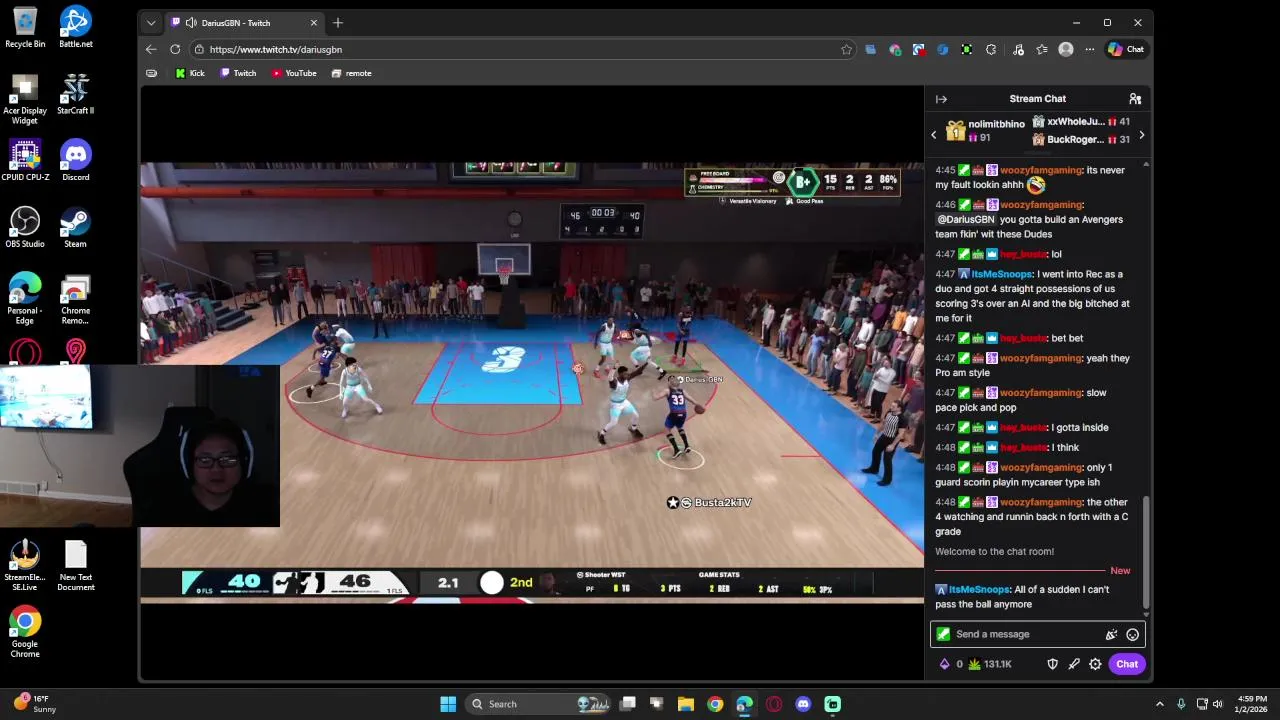
Task: Click the address bar URL
Action: [x=276, y=49]
